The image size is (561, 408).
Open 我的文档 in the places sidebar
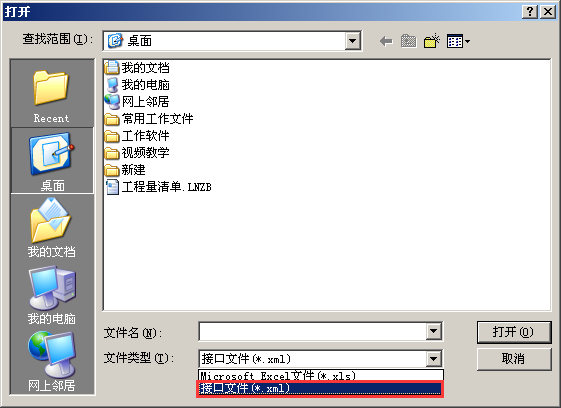coord(52,228)
